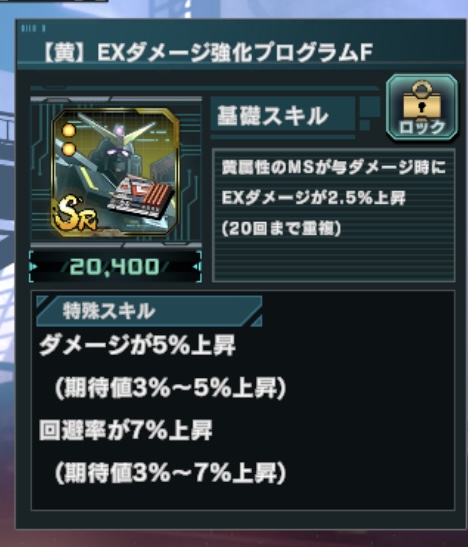Screen dimensions: 468x547
Task: Select the 基礎スキル header label
Action: [272, 116]
